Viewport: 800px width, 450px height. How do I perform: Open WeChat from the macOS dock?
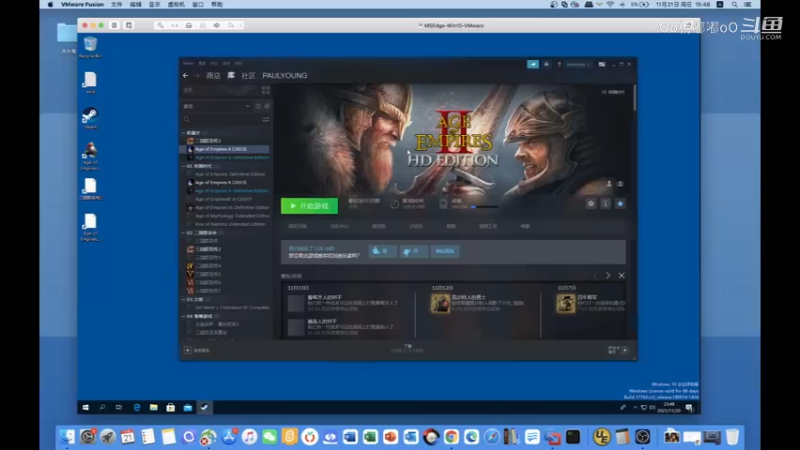(269, 437)
